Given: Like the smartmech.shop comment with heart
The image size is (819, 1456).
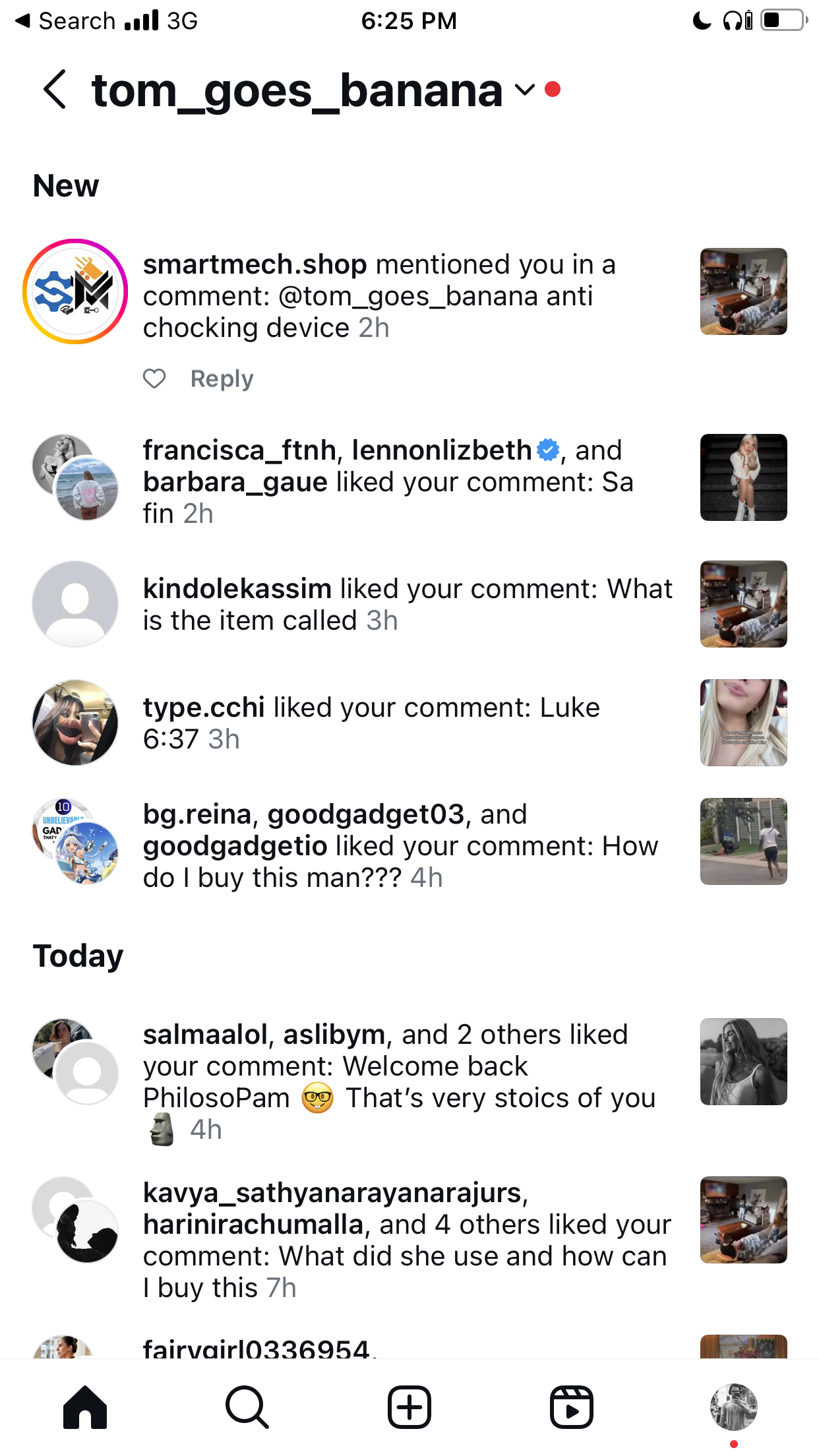Looking at the screenshot, I should (x=154, y=379).
